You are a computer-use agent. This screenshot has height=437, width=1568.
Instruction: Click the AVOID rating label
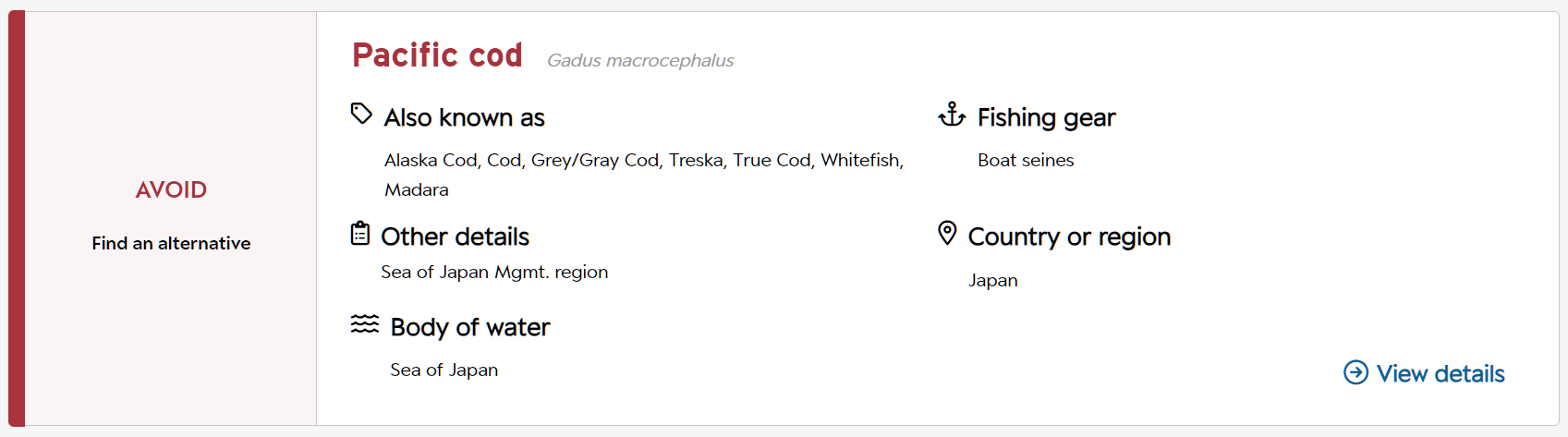(171, 189)
